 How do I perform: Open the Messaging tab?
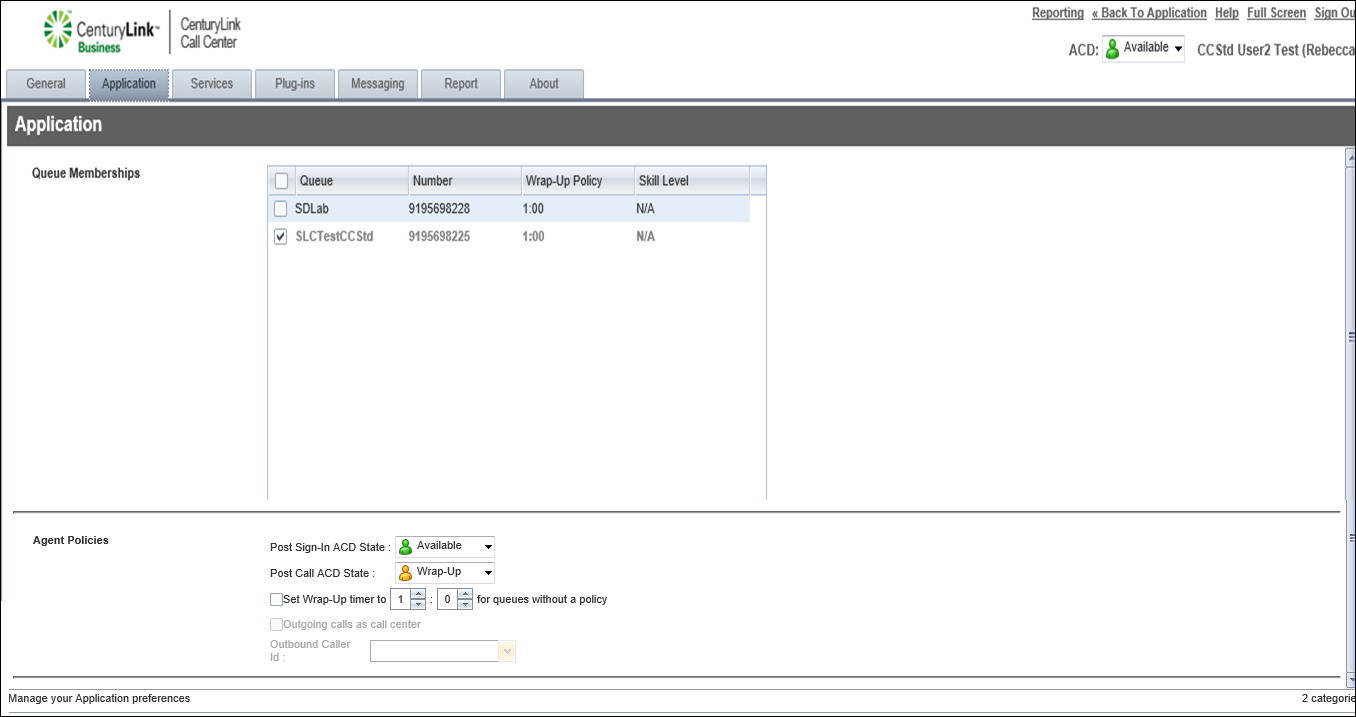point(378,84)
